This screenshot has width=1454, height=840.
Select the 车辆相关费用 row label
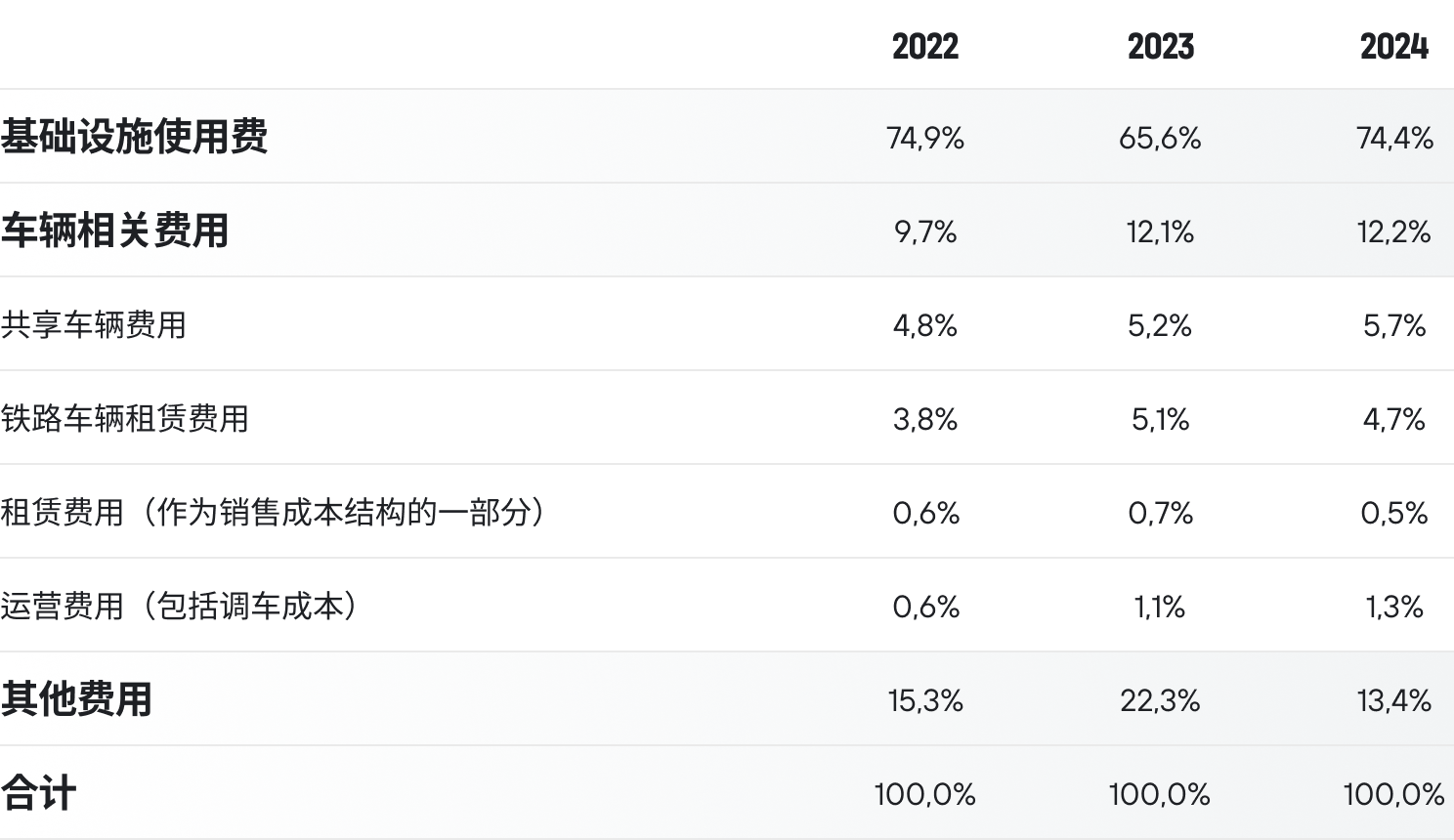pos(114,231)
